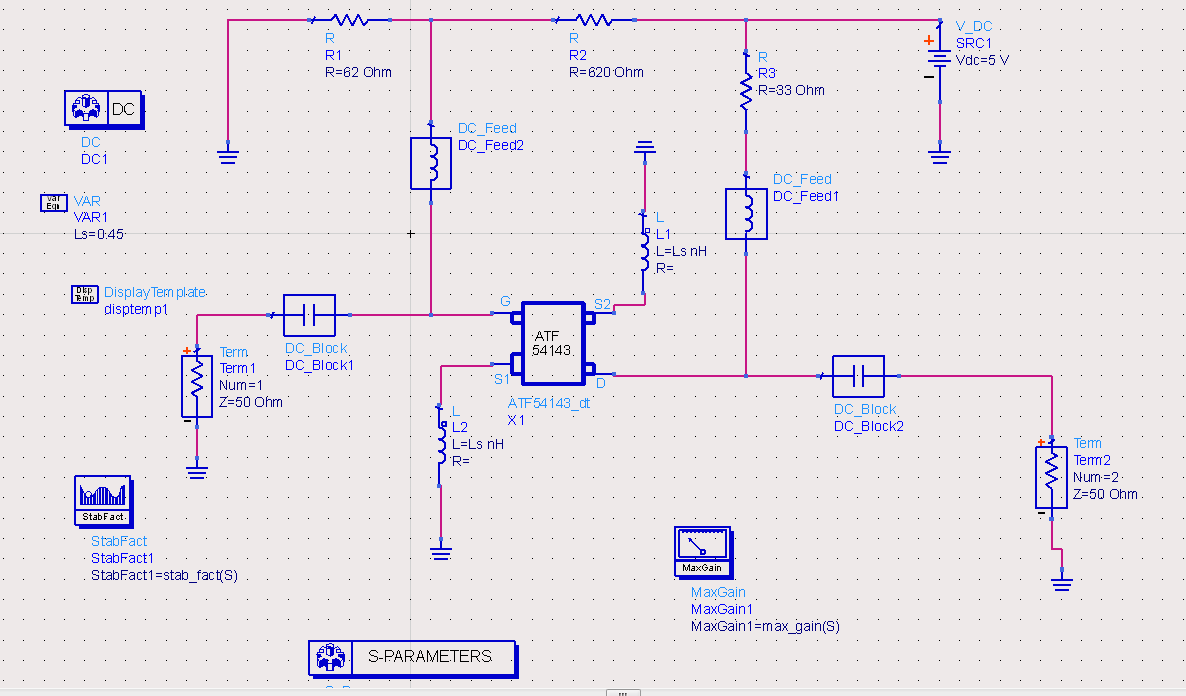Select the DC_Feed1 inductor box symbol

point(747,214)
